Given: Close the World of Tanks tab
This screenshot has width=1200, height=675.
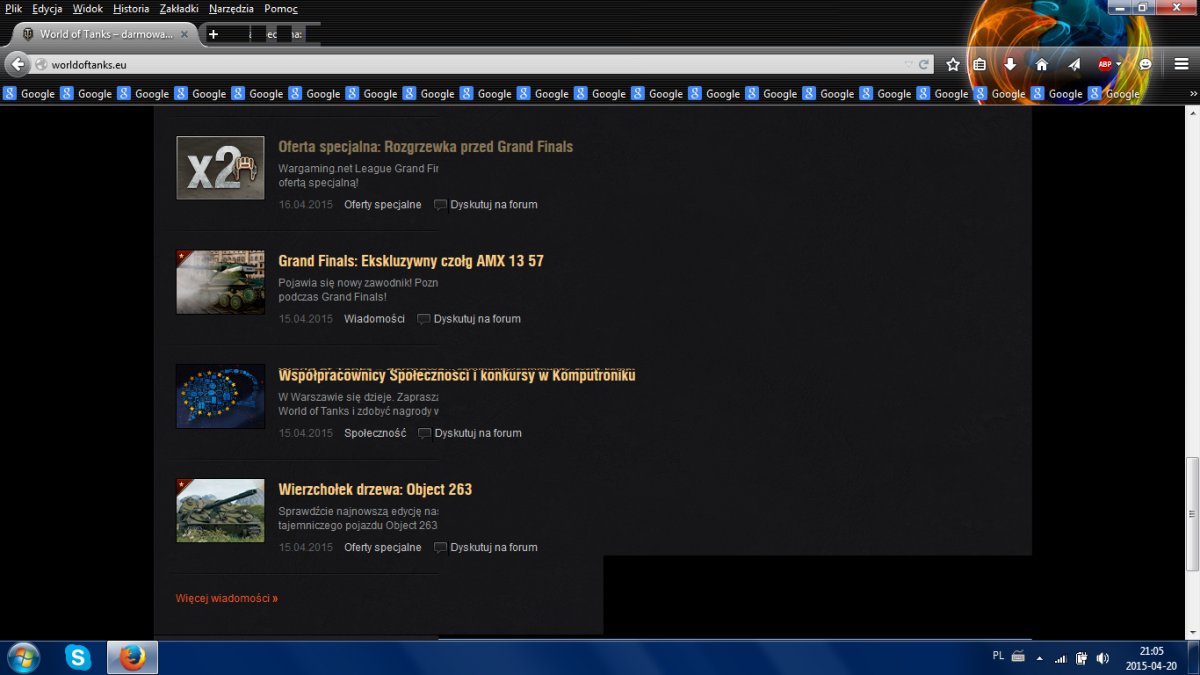Looking at the screenshot, I should point(184,34).
